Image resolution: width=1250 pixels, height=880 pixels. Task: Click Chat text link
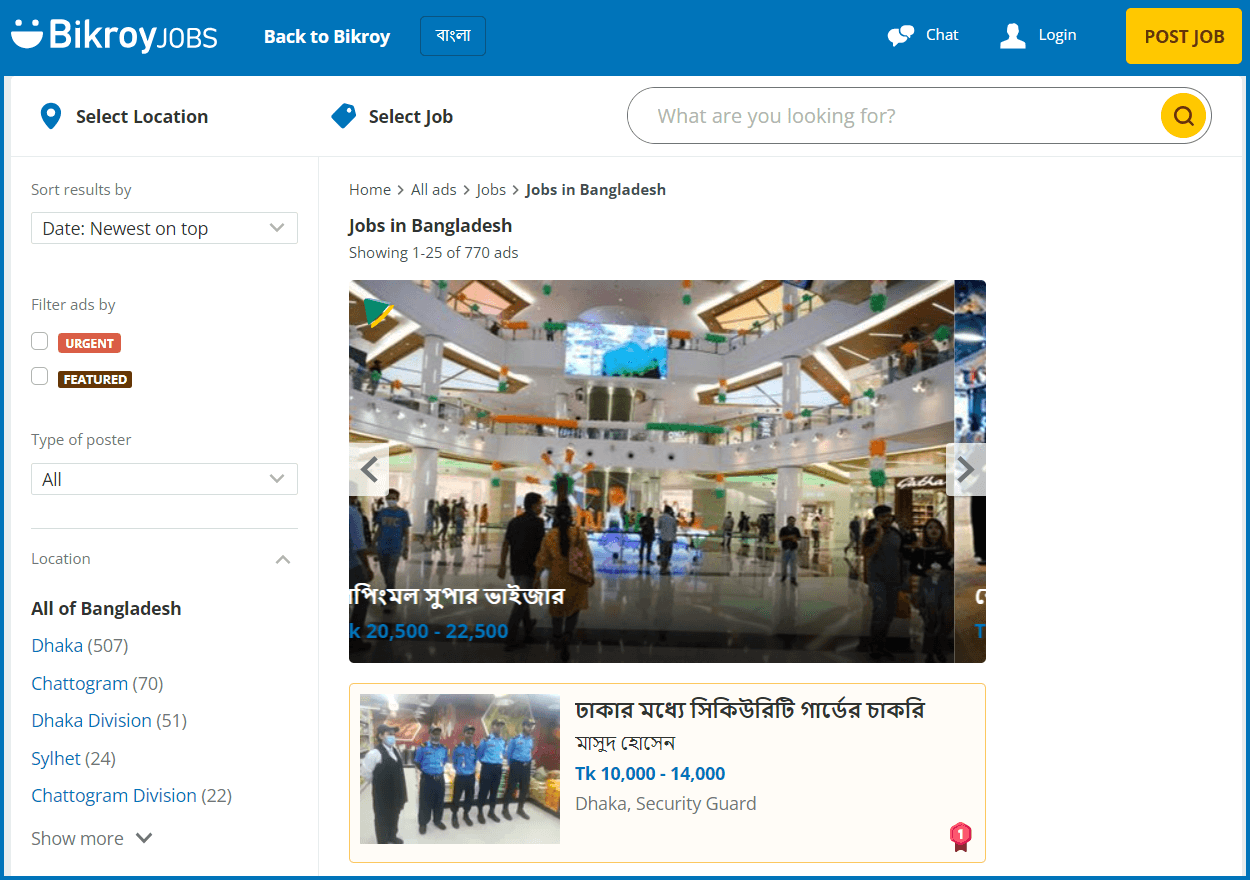(942, 35)
